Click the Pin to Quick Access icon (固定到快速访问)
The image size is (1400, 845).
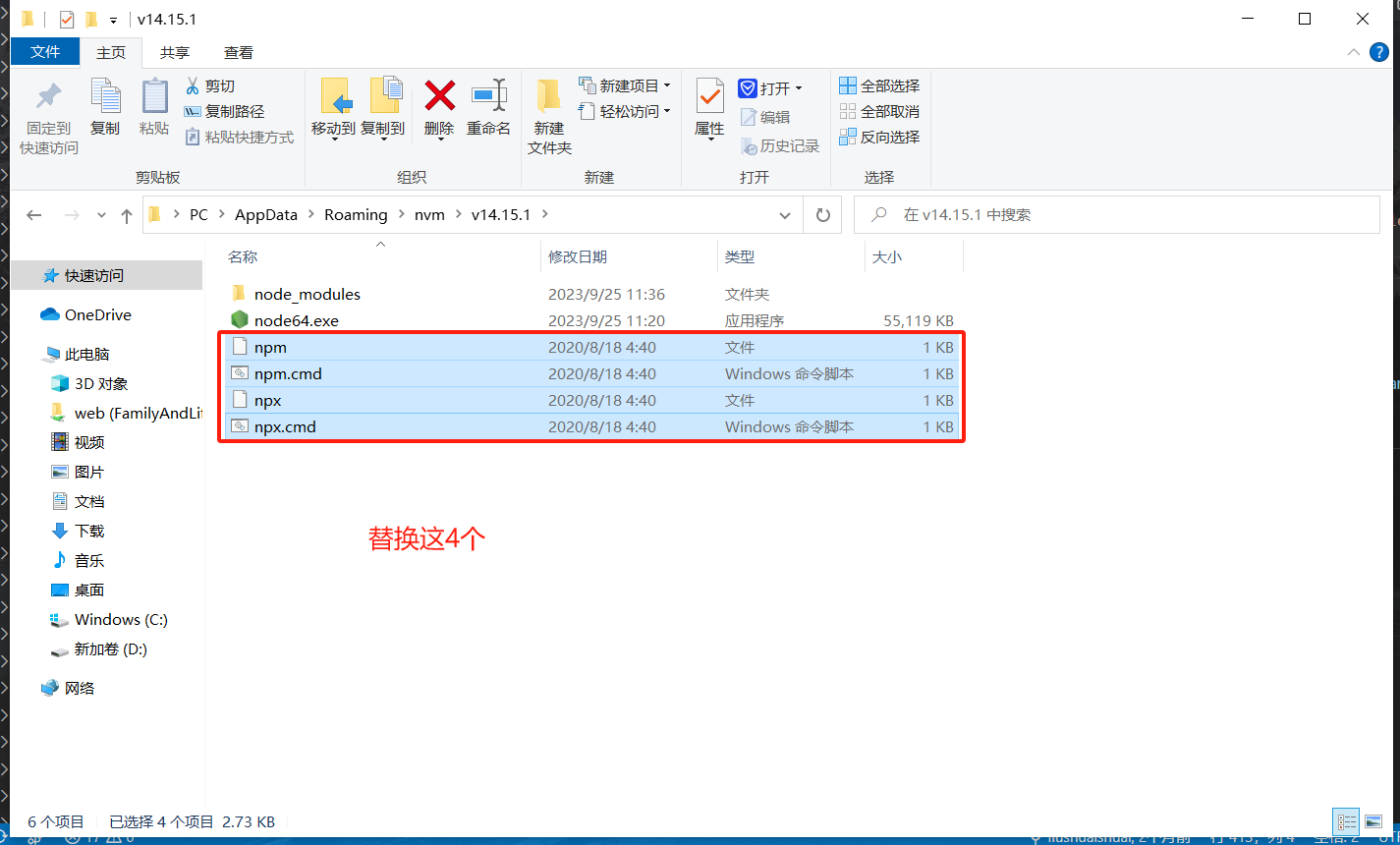click(48, 98)
